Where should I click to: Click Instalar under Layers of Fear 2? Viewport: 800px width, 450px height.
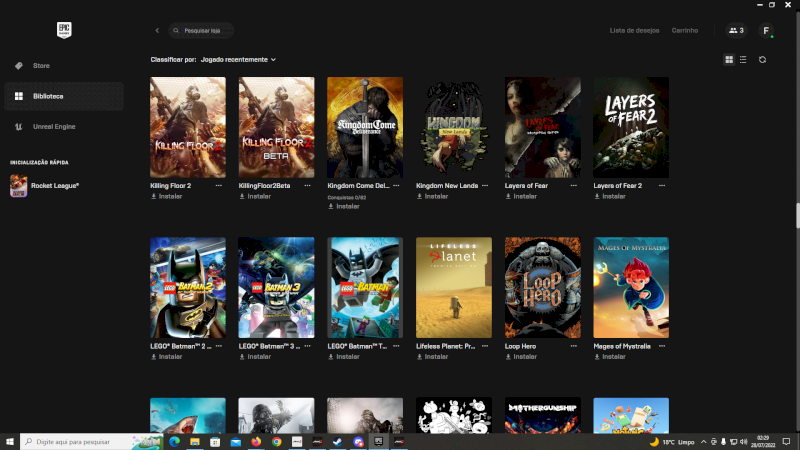pos(613,197)
